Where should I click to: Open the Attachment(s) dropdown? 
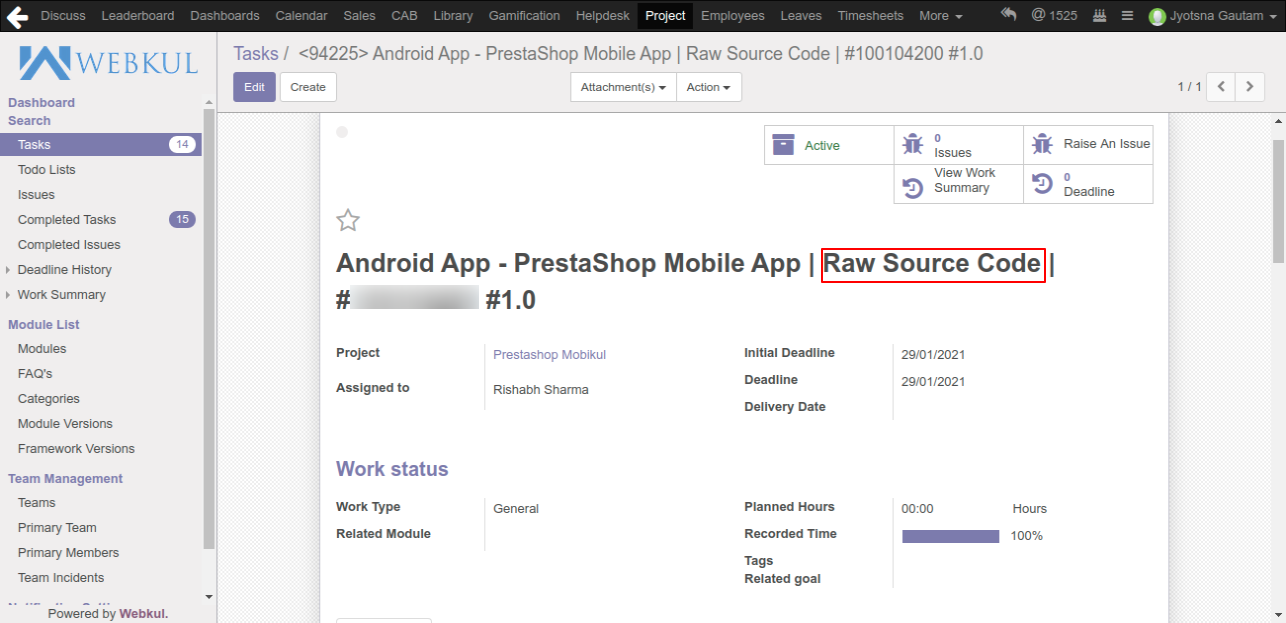click(623, 87)
